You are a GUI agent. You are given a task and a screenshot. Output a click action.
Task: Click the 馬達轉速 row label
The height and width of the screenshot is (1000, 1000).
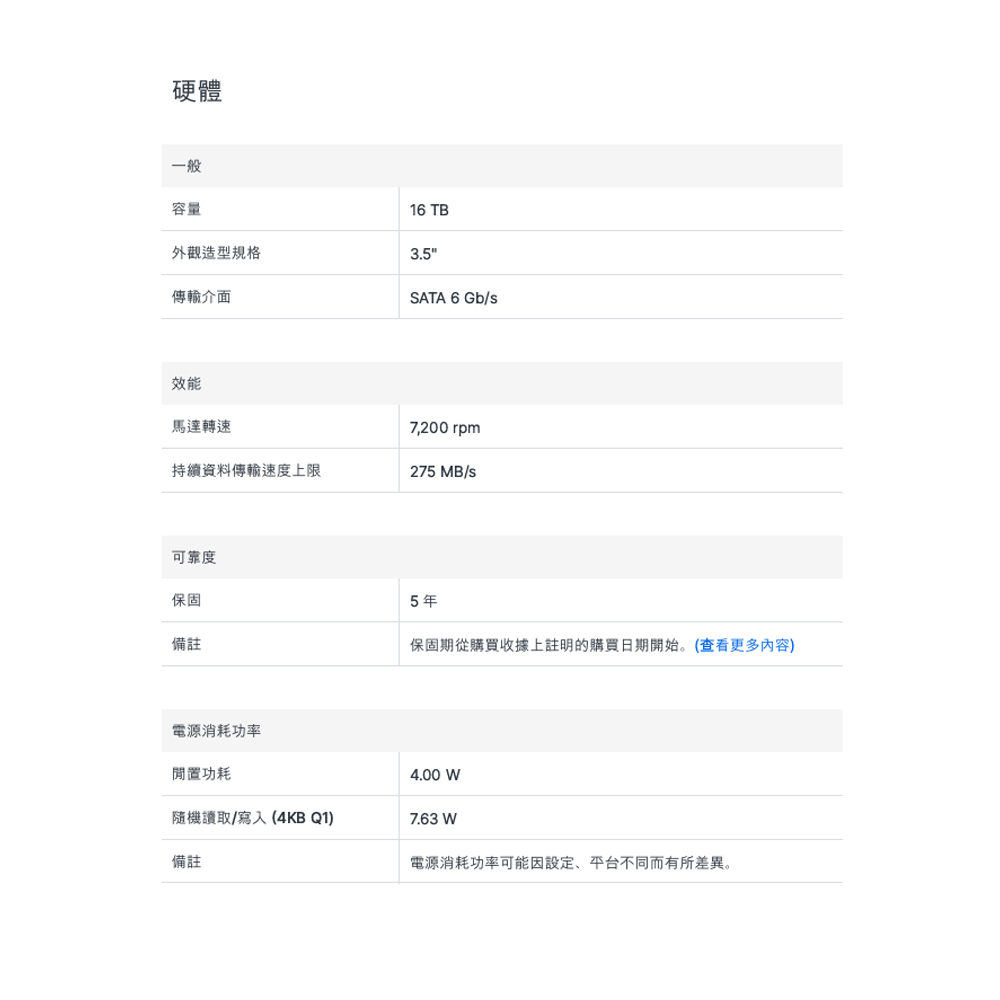coord(201,427)
